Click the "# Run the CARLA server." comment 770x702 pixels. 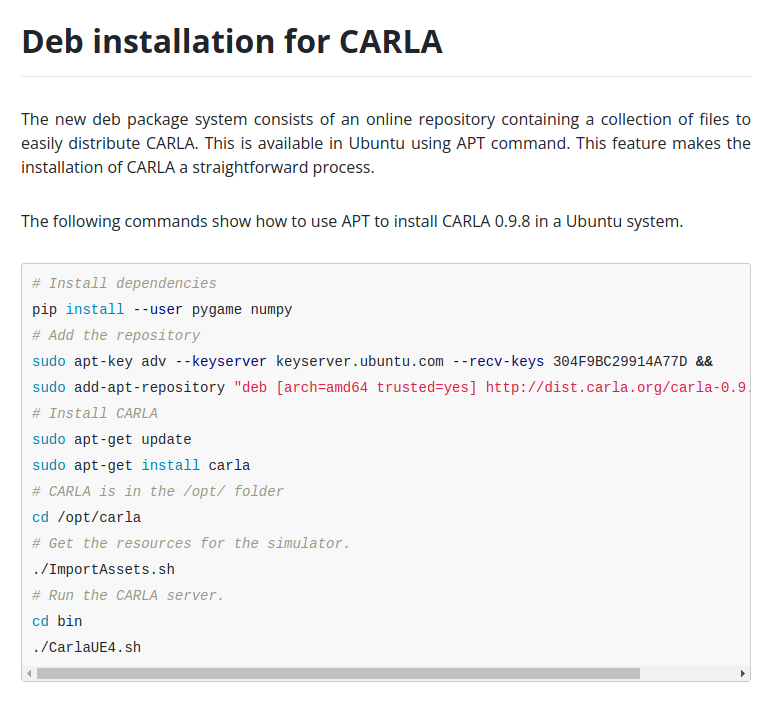click(128, 595)
